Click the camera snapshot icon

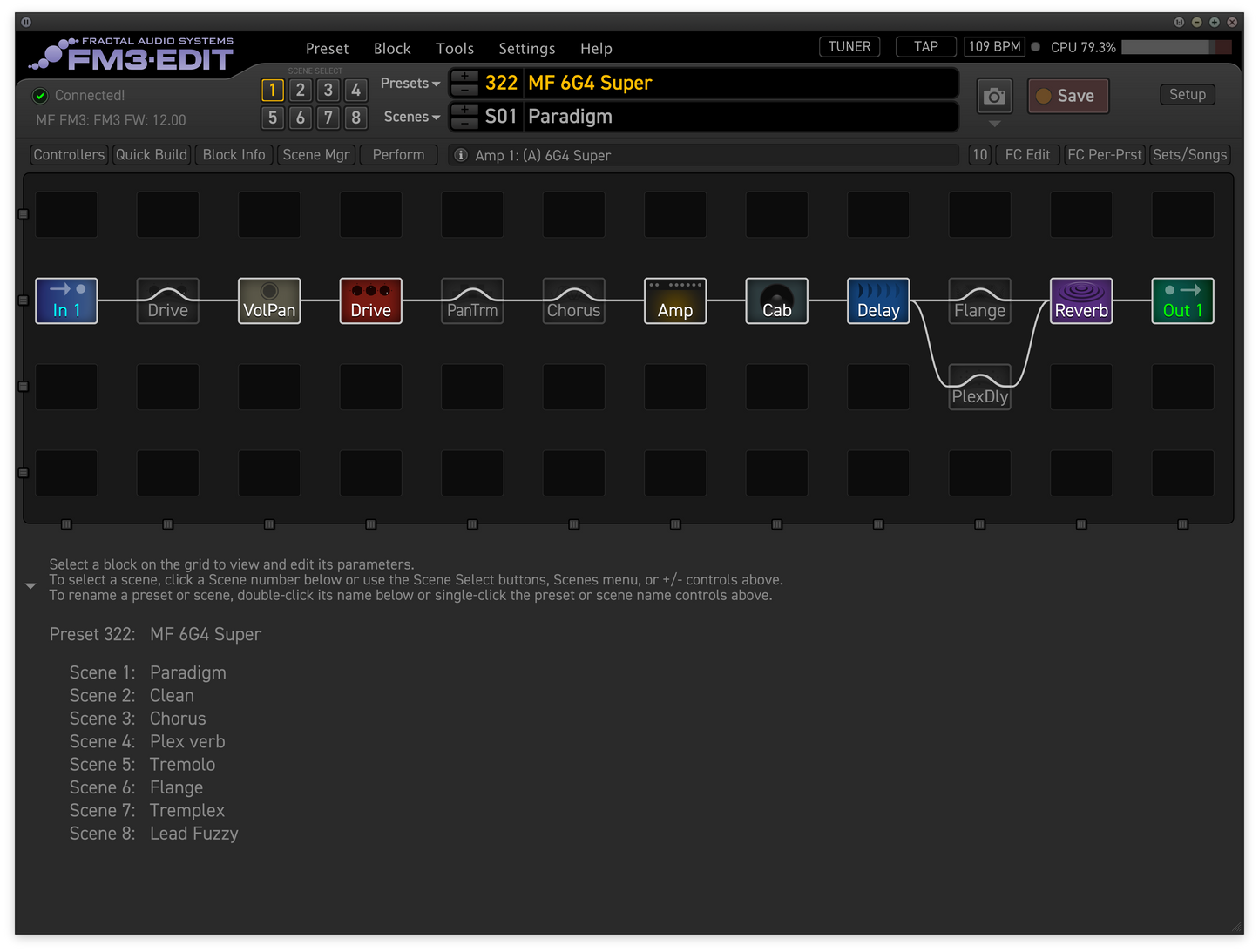point(994,96)
